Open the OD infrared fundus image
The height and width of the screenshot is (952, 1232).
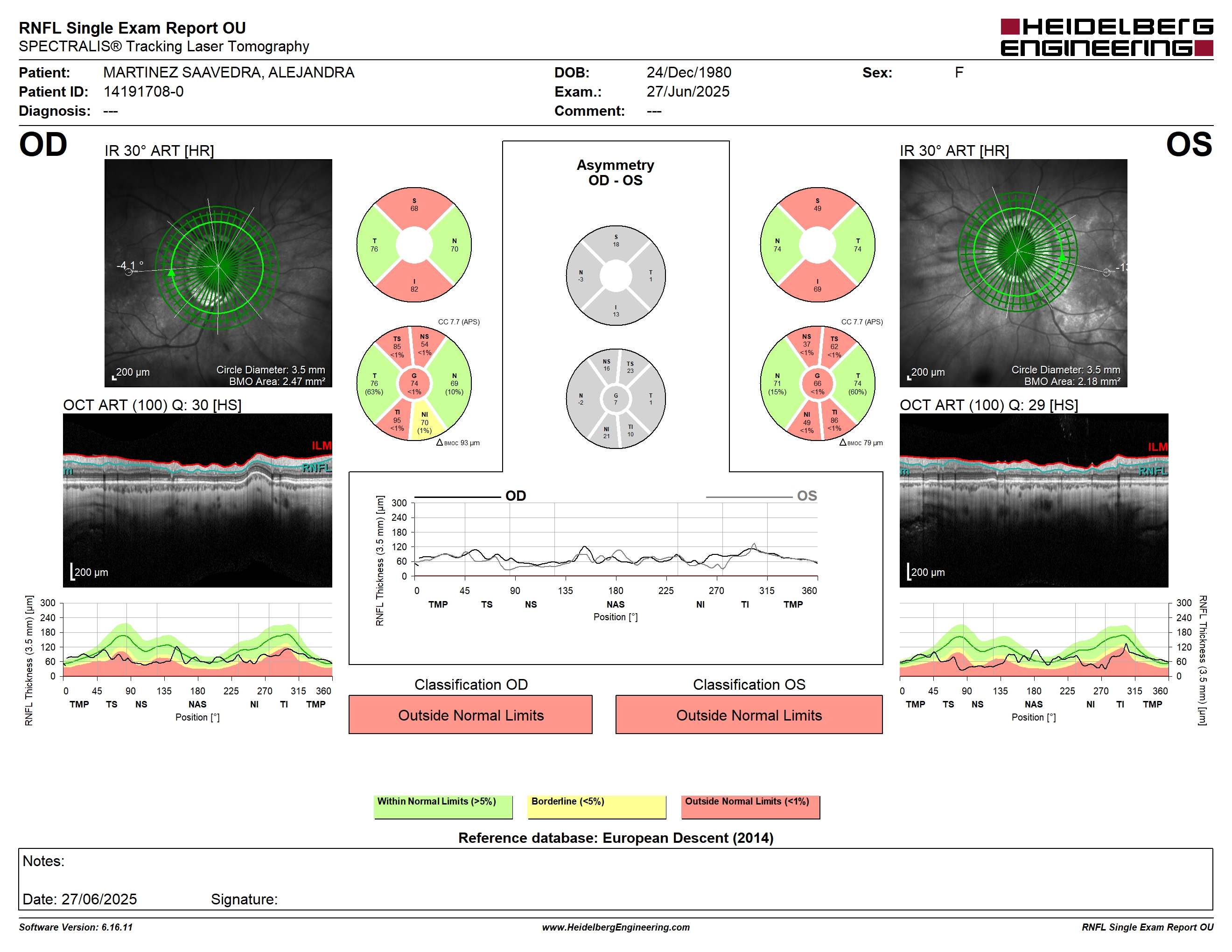(x=218, y=273)
